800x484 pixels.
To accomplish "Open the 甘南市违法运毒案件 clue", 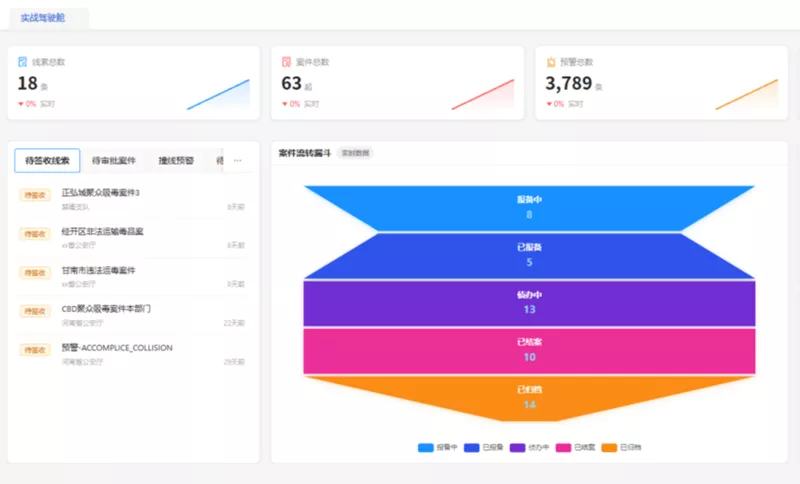I will pos(98,270).
